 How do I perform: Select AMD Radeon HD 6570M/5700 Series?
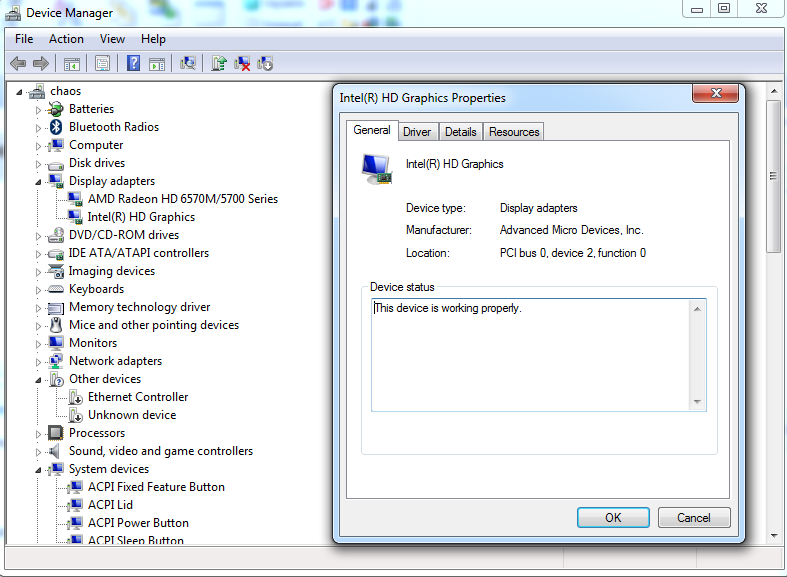coord(183,199)
